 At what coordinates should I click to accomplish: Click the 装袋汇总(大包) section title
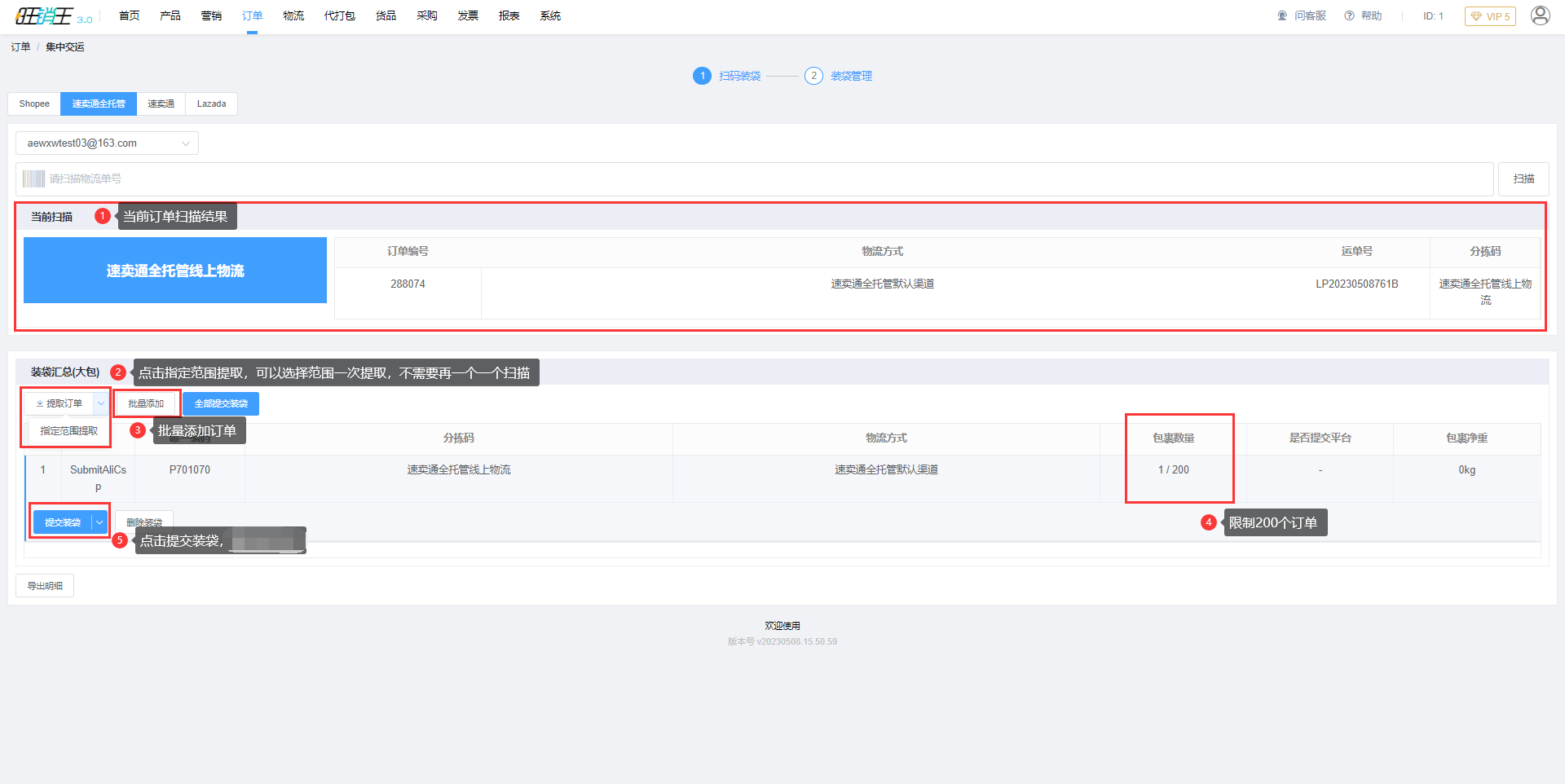click(65, 372)
